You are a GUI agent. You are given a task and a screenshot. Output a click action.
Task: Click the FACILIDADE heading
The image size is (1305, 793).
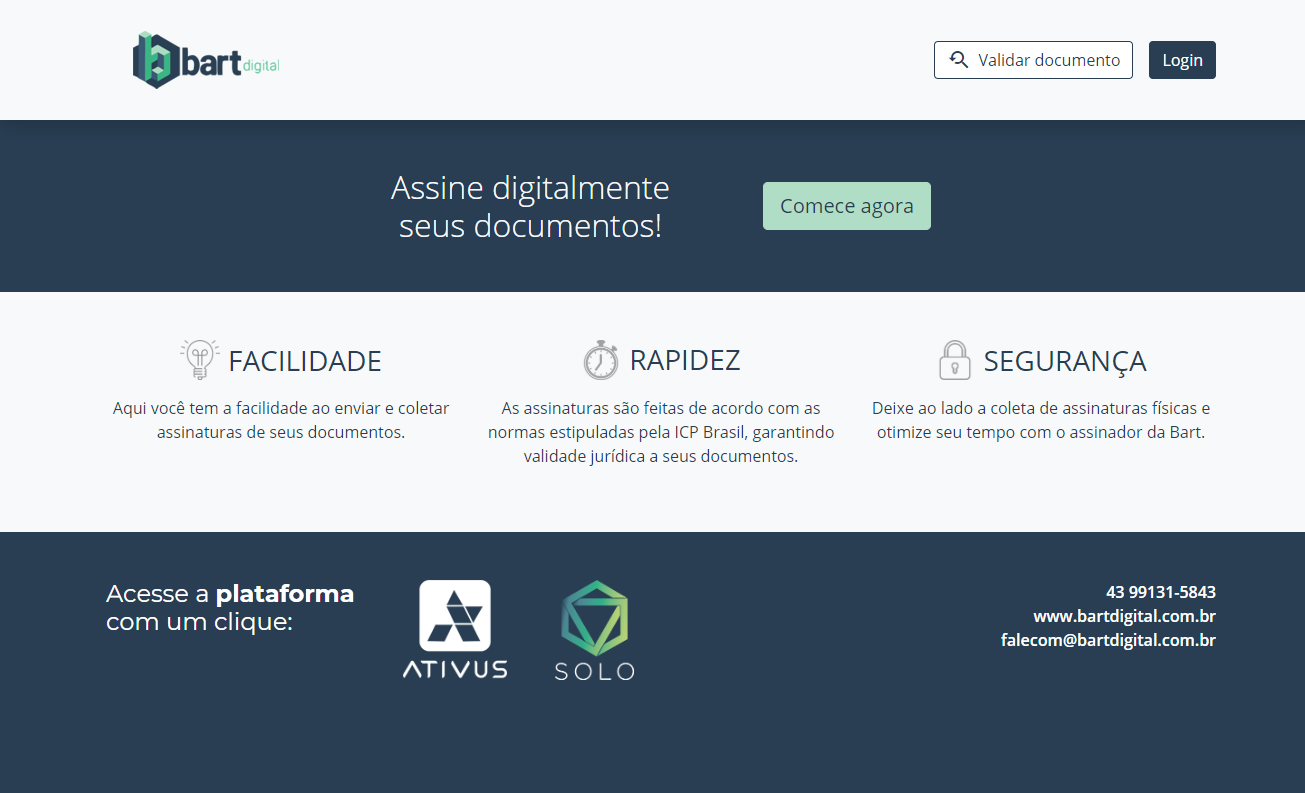305,361
